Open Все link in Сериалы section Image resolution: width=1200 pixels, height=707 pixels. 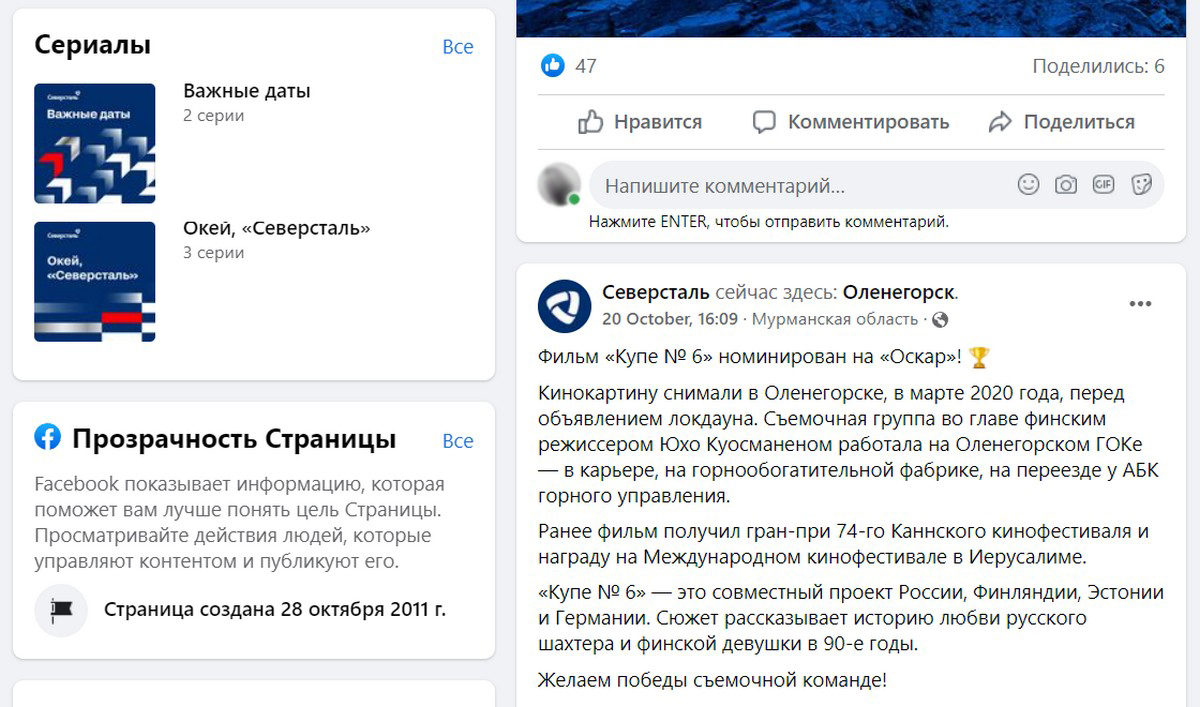tap(458, 47)
